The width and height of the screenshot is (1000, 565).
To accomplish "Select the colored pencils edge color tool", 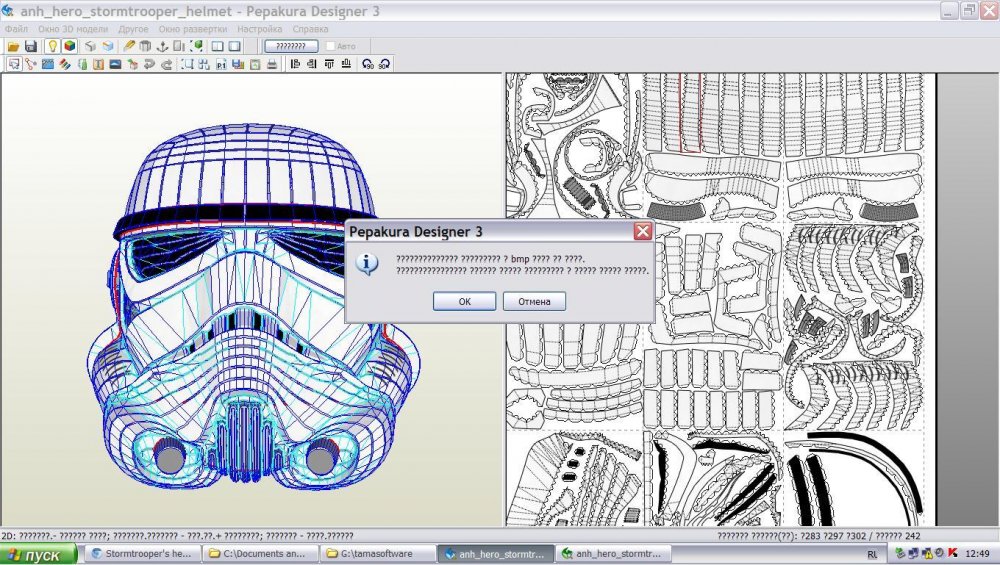I will tap(64, 64).
